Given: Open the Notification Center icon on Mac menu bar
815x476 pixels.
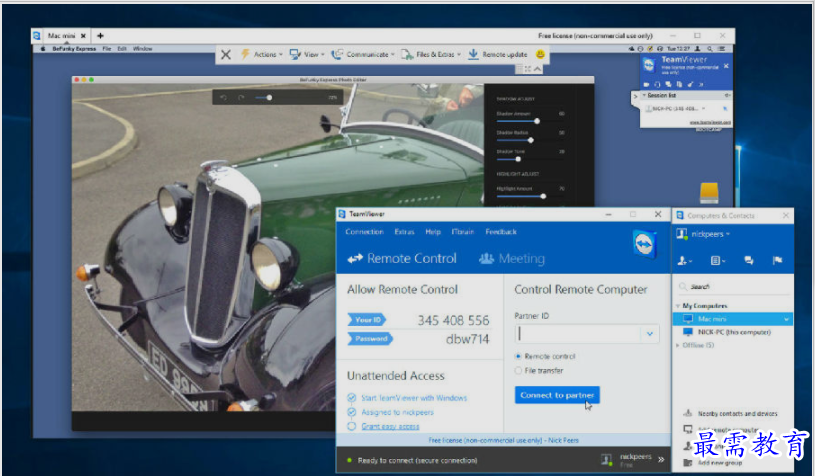Looking at the screenshot, I should 721,49.
